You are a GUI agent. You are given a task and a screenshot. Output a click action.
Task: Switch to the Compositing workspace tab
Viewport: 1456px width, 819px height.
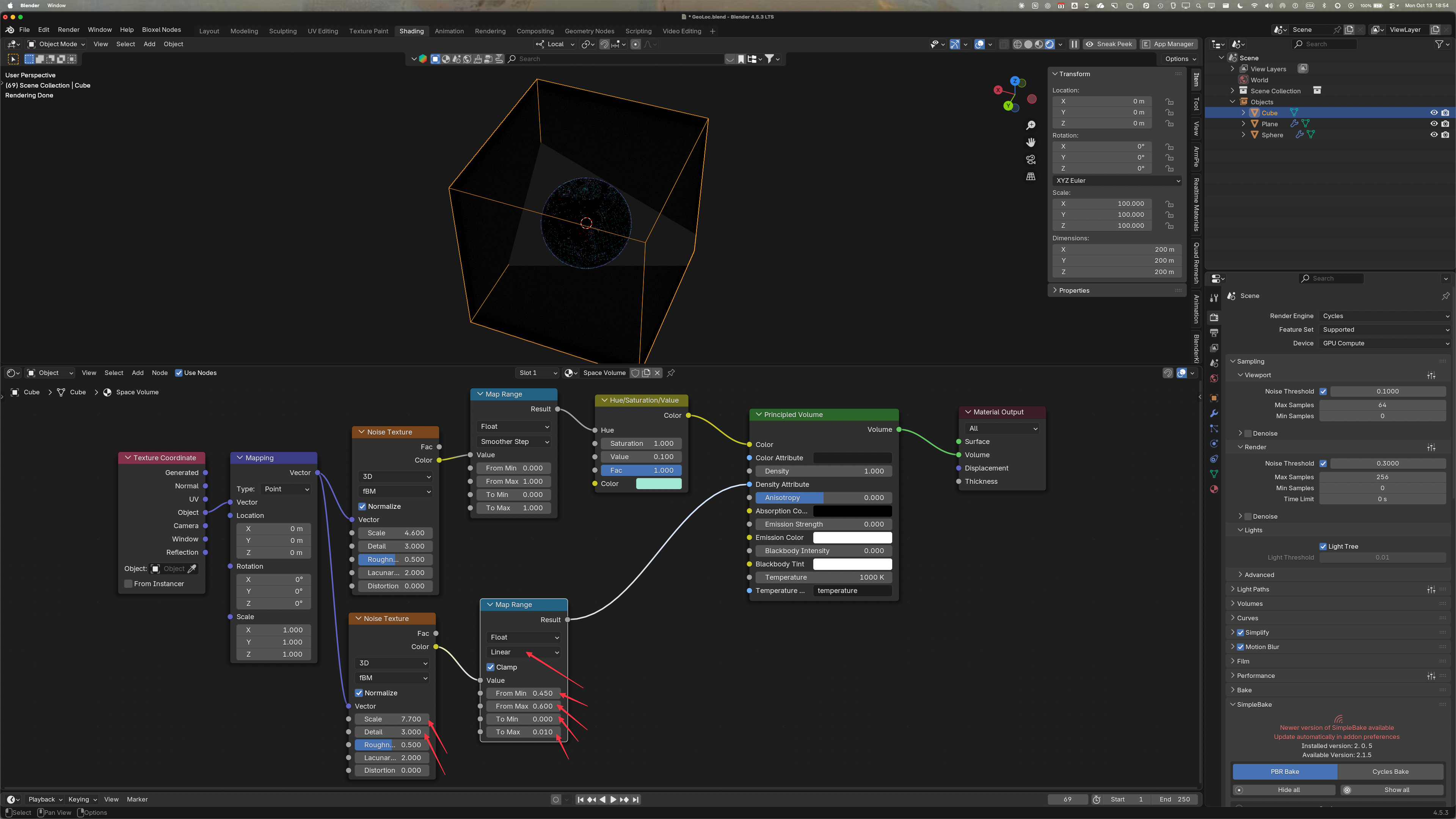coord(535,31)
